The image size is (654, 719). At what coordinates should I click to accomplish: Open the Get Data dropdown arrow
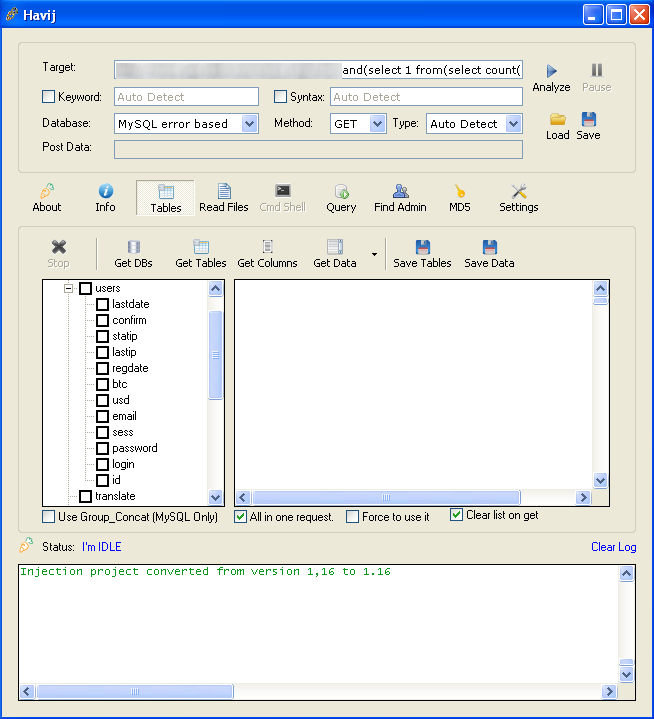click(x=374, y=254)
